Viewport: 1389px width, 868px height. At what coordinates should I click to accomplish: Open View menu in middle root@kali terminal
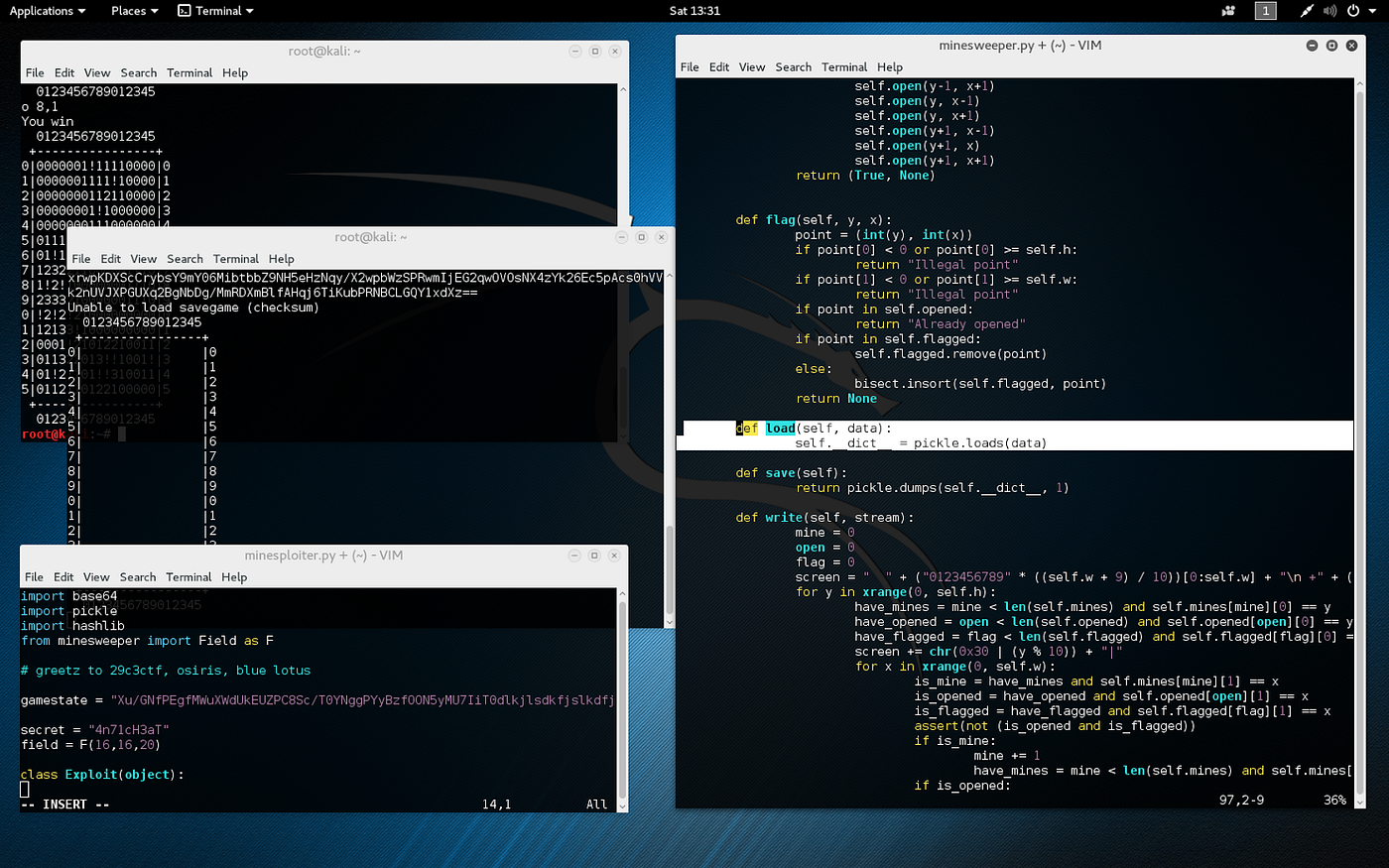144,259
